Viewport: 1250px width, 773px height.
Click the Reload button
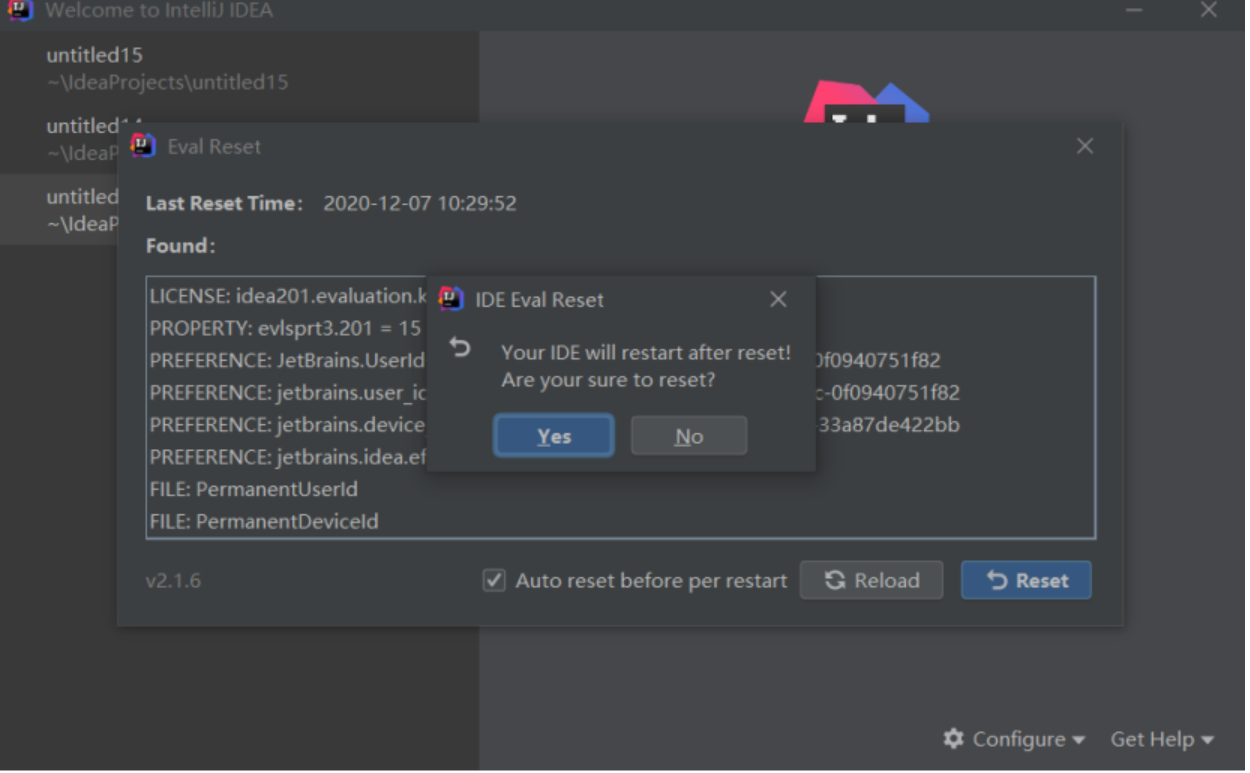click(871, 580)
